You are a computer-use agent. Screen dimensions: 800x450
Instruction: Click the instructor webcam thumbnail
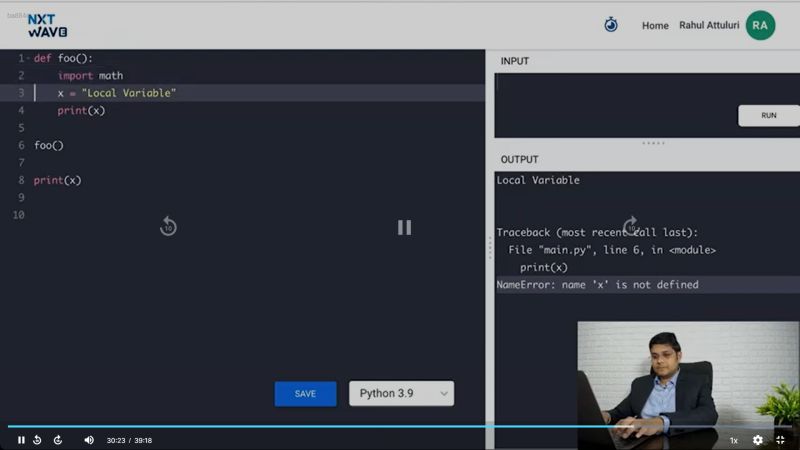click(688, 385)
